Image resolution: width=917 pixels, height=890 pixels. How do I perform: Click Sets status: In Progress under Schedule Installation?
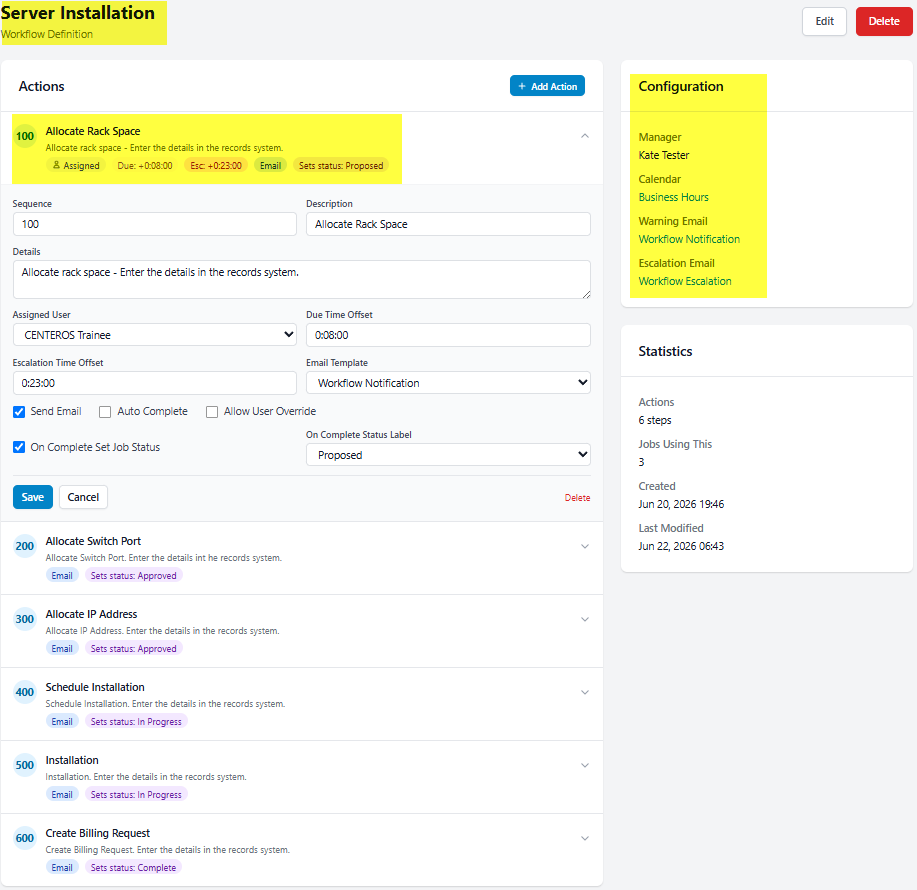pos(136,722)
